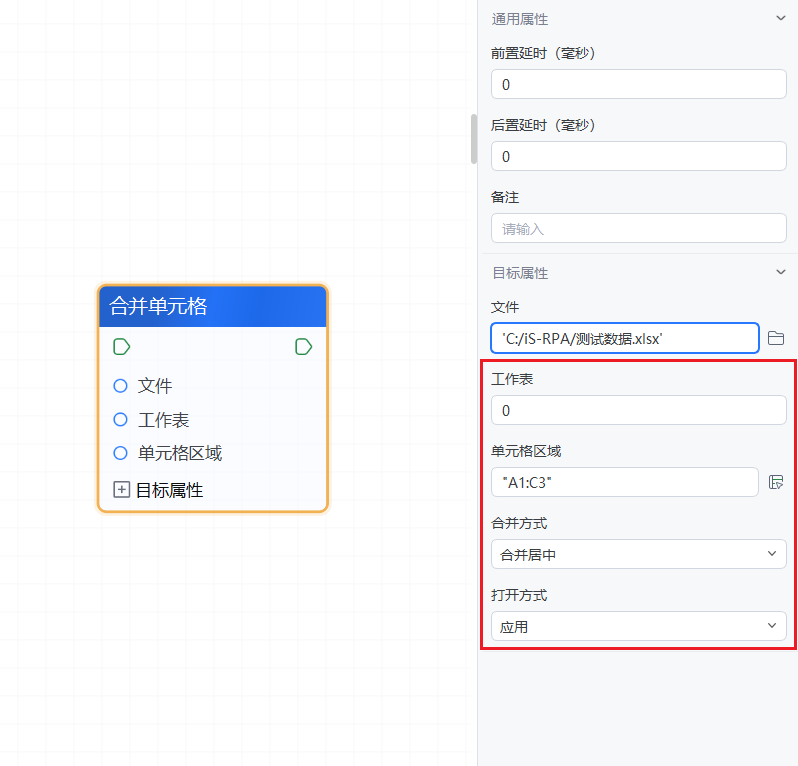Collapse the 通用属性 section
This screenshot has height=766, width=798.
(x=780, y=19)
